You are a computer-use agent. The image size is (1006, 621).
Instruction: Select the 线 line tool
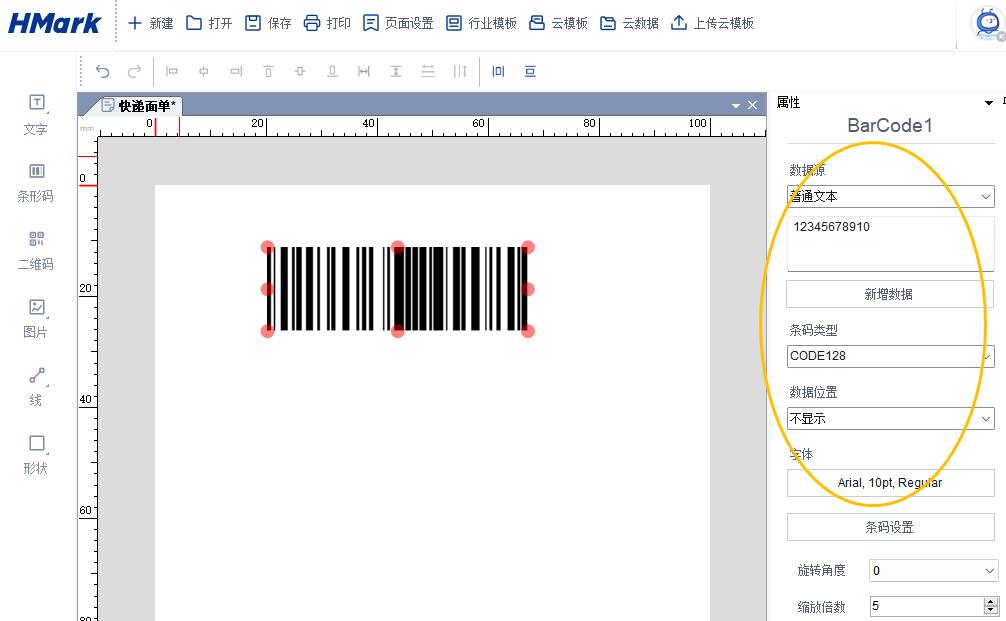(x=37, y=385)
